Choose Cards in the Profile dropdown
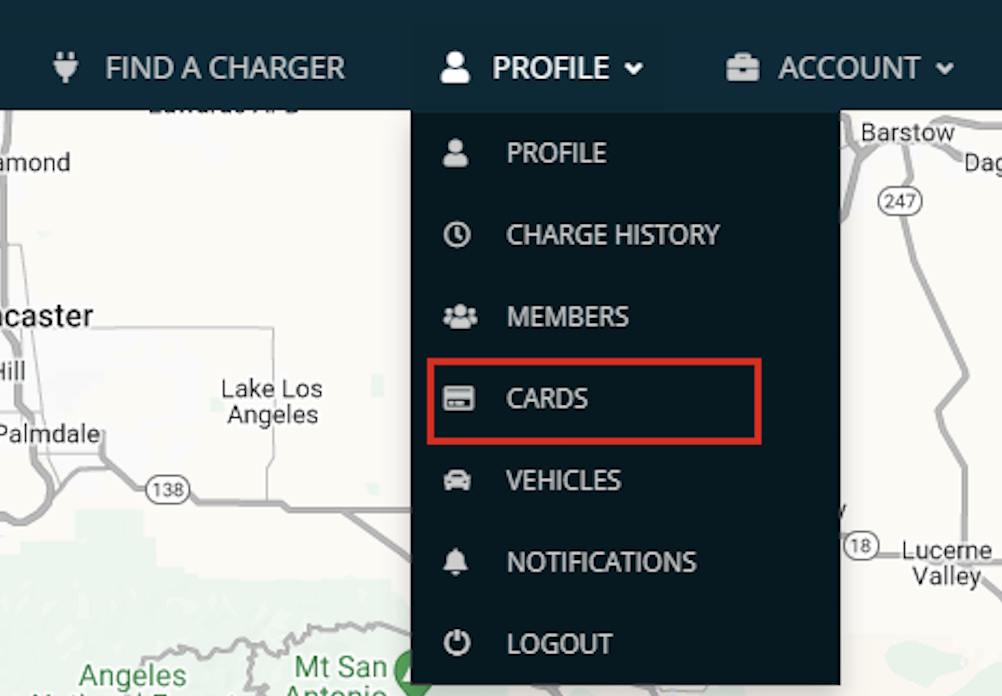Image resolution: width=1002 pixels, height=696 pixels. coord(547,399)
